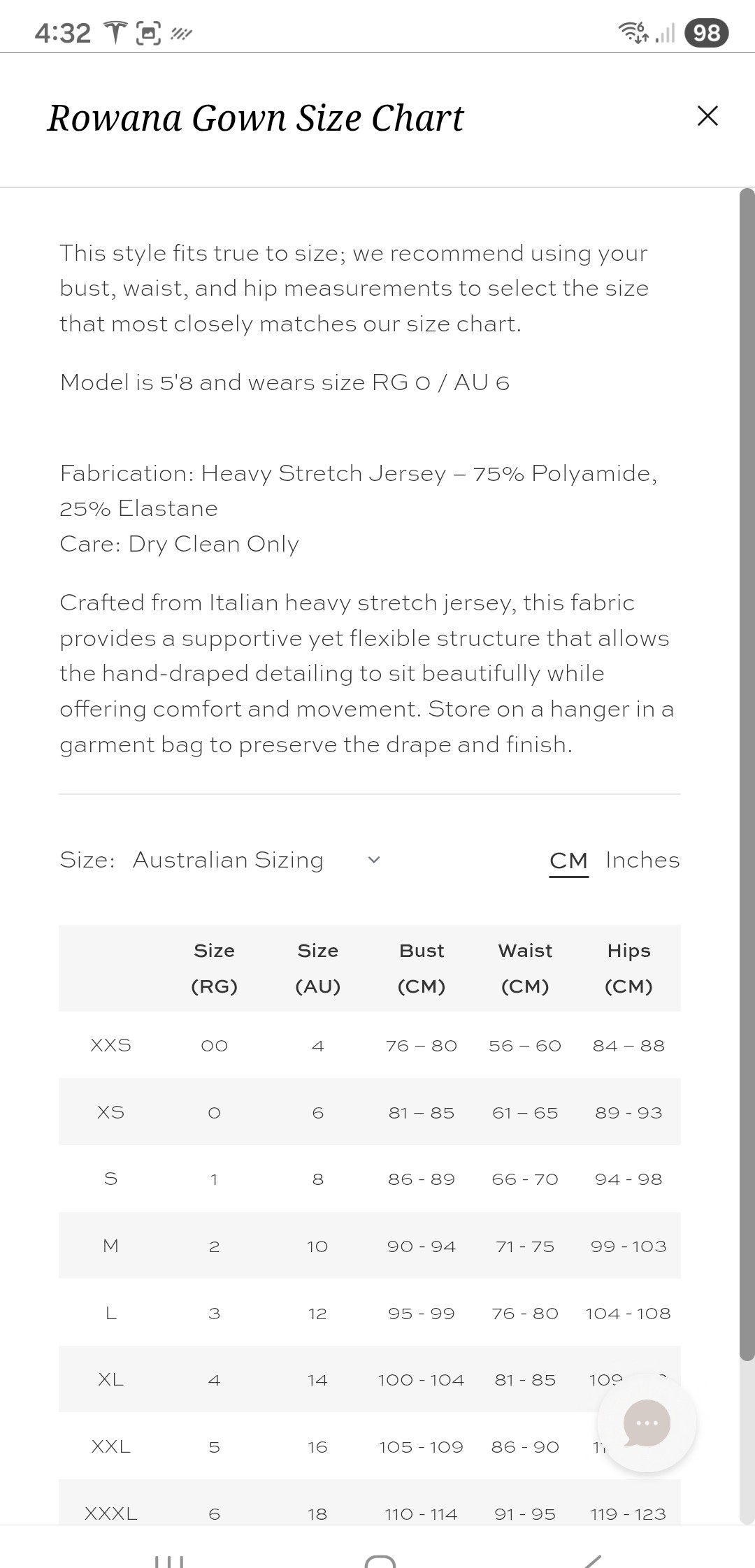
Task: Tap the Hips (CM) column header
Action: point(628,968)
